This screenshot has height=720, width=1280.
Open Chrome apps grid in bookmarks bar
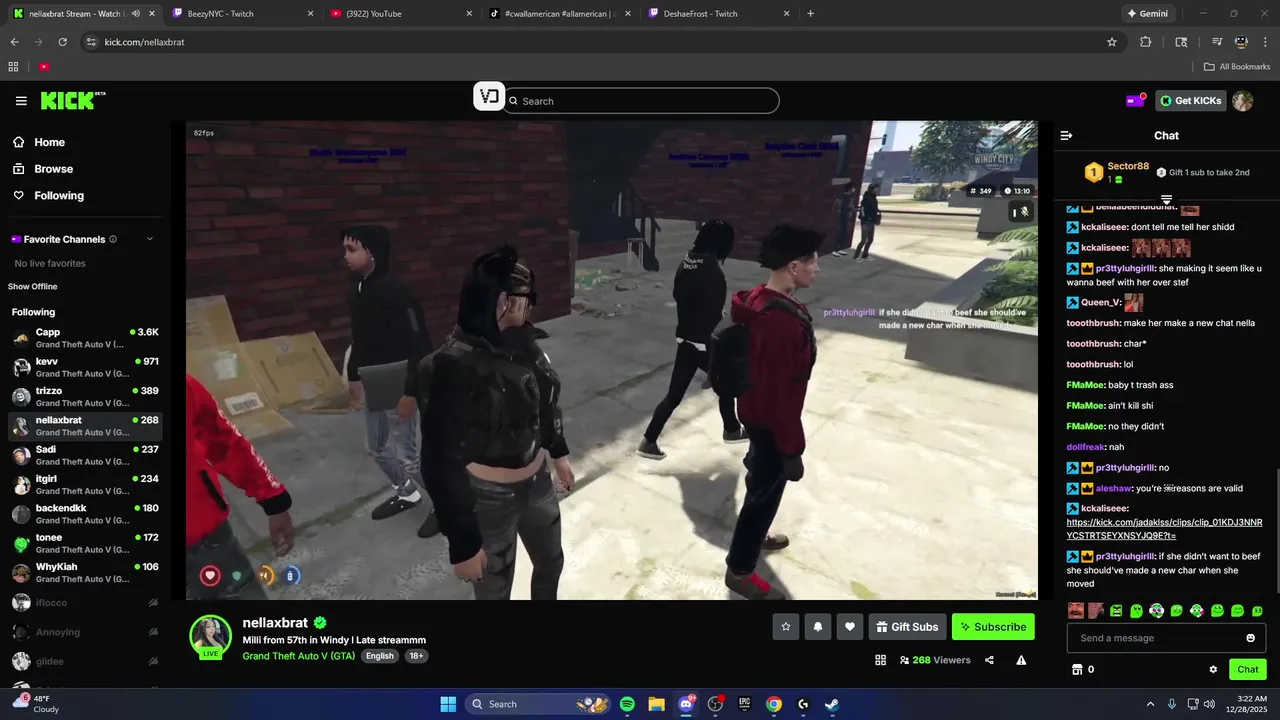click(x=13, y=66)
